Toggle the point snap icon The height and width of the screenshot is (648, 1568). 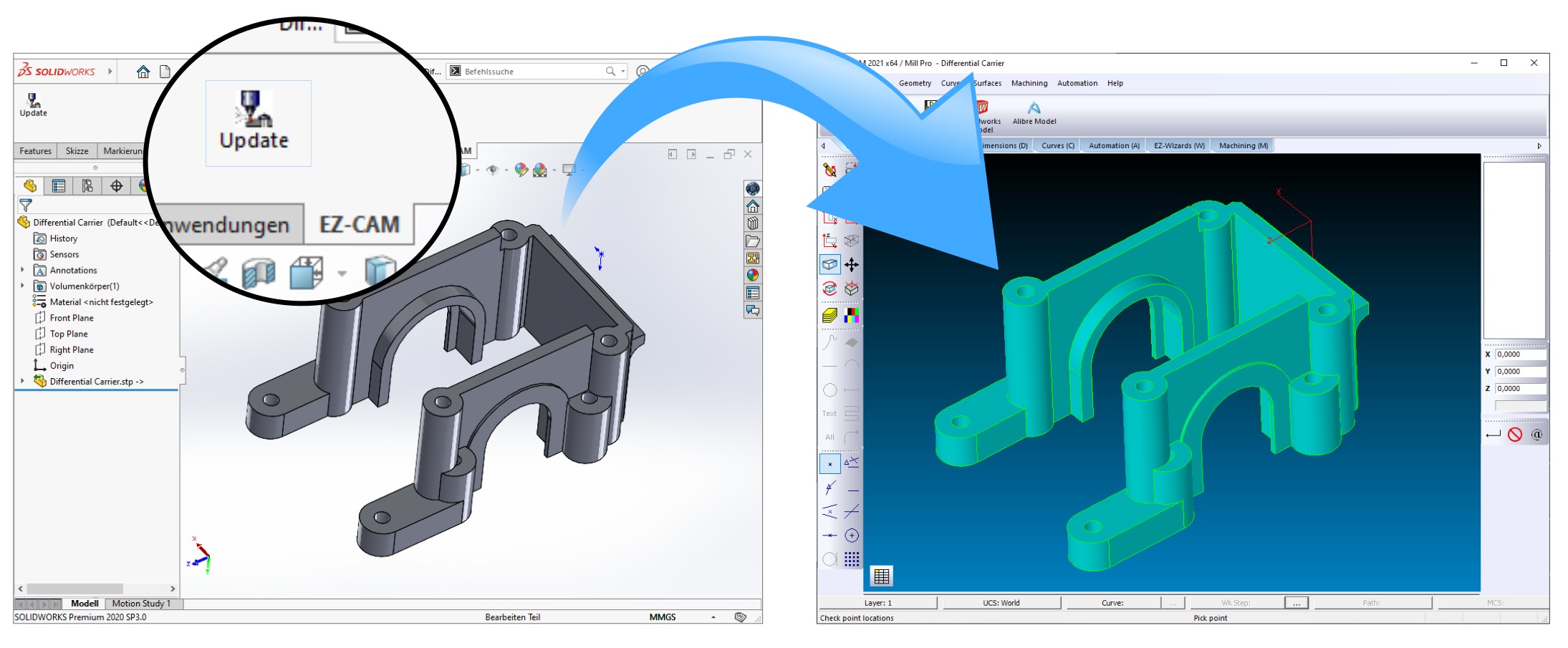[x=829, y=464]
